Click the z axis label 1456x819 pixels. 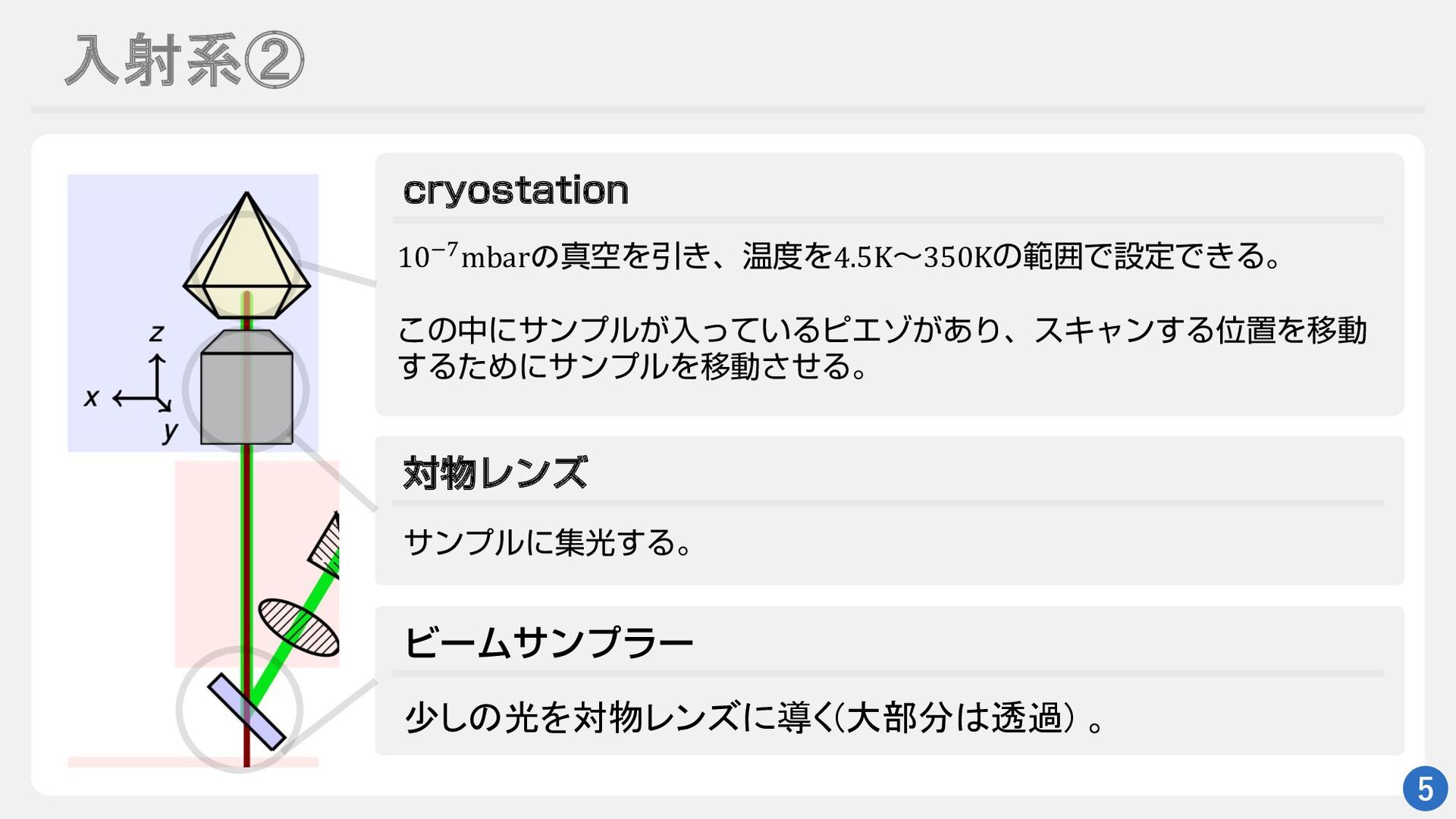[156, 333]
